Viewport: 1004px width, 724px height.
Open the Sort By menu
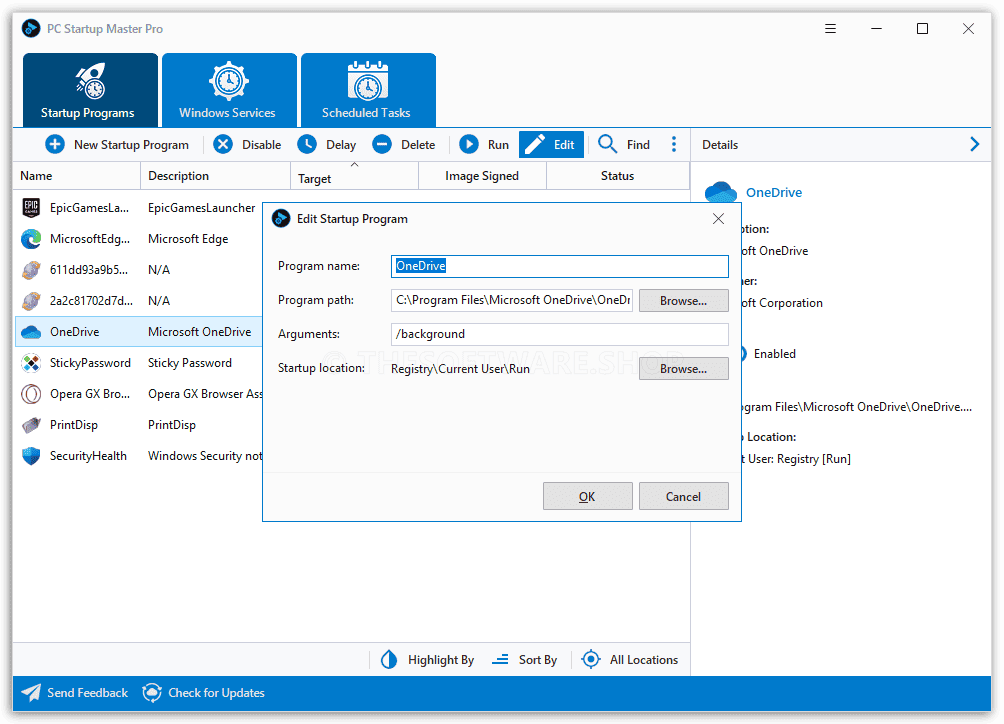[x=525, y=660]
